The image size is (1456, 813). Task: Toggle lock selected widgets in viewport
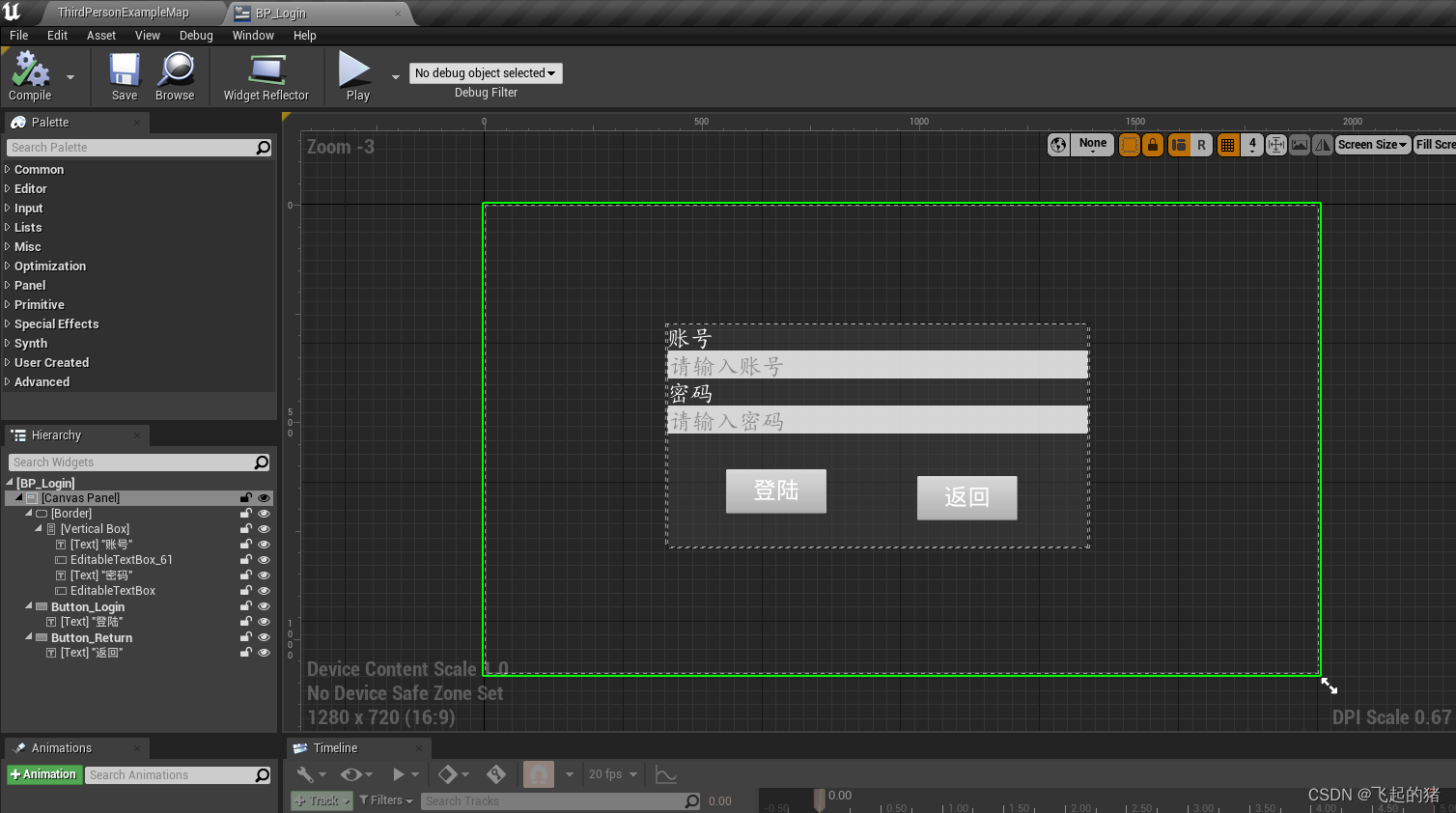[1153, 144]
